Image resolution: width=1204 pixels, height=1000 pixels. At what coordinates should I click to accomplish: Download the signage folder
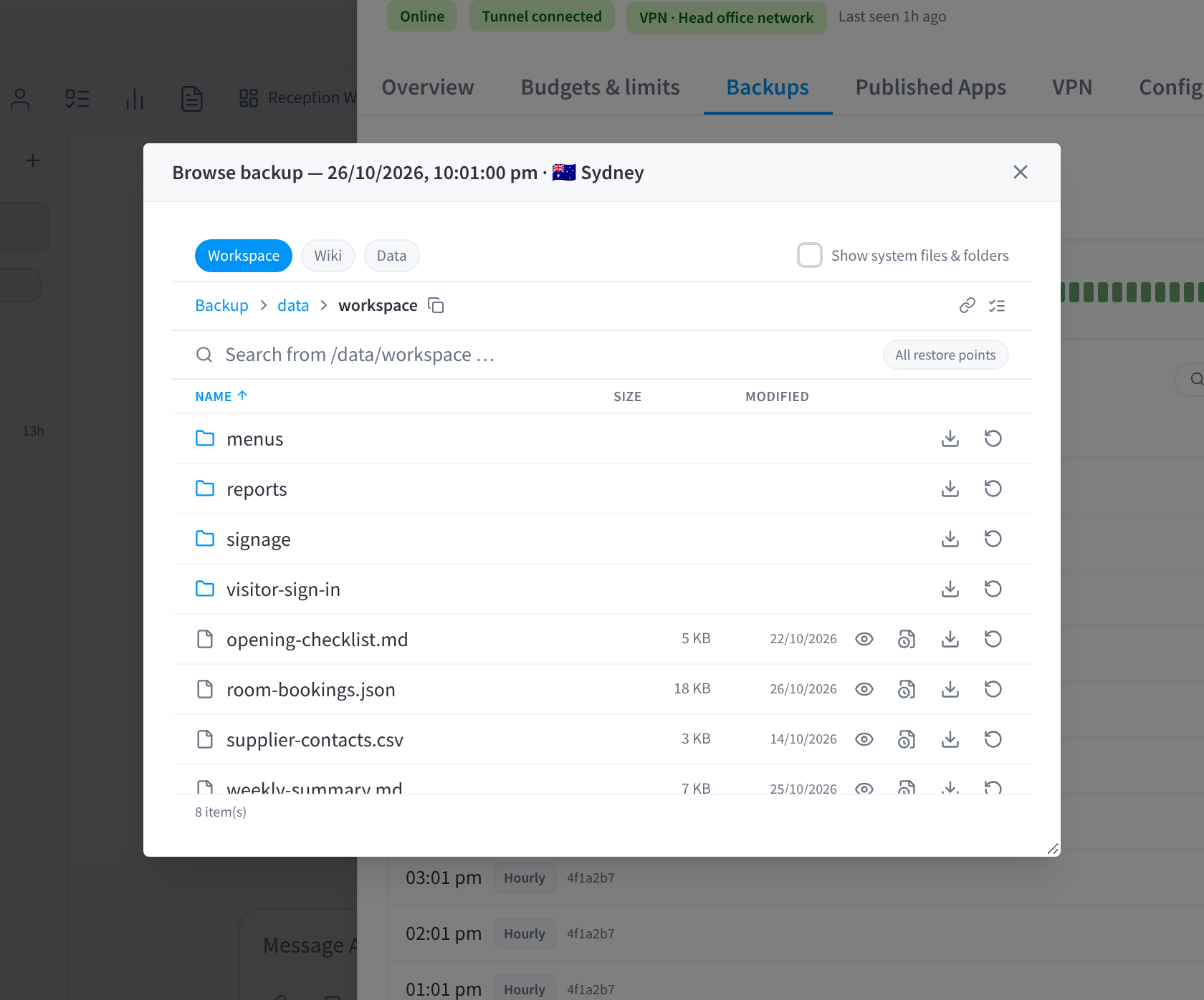point(950,539)
